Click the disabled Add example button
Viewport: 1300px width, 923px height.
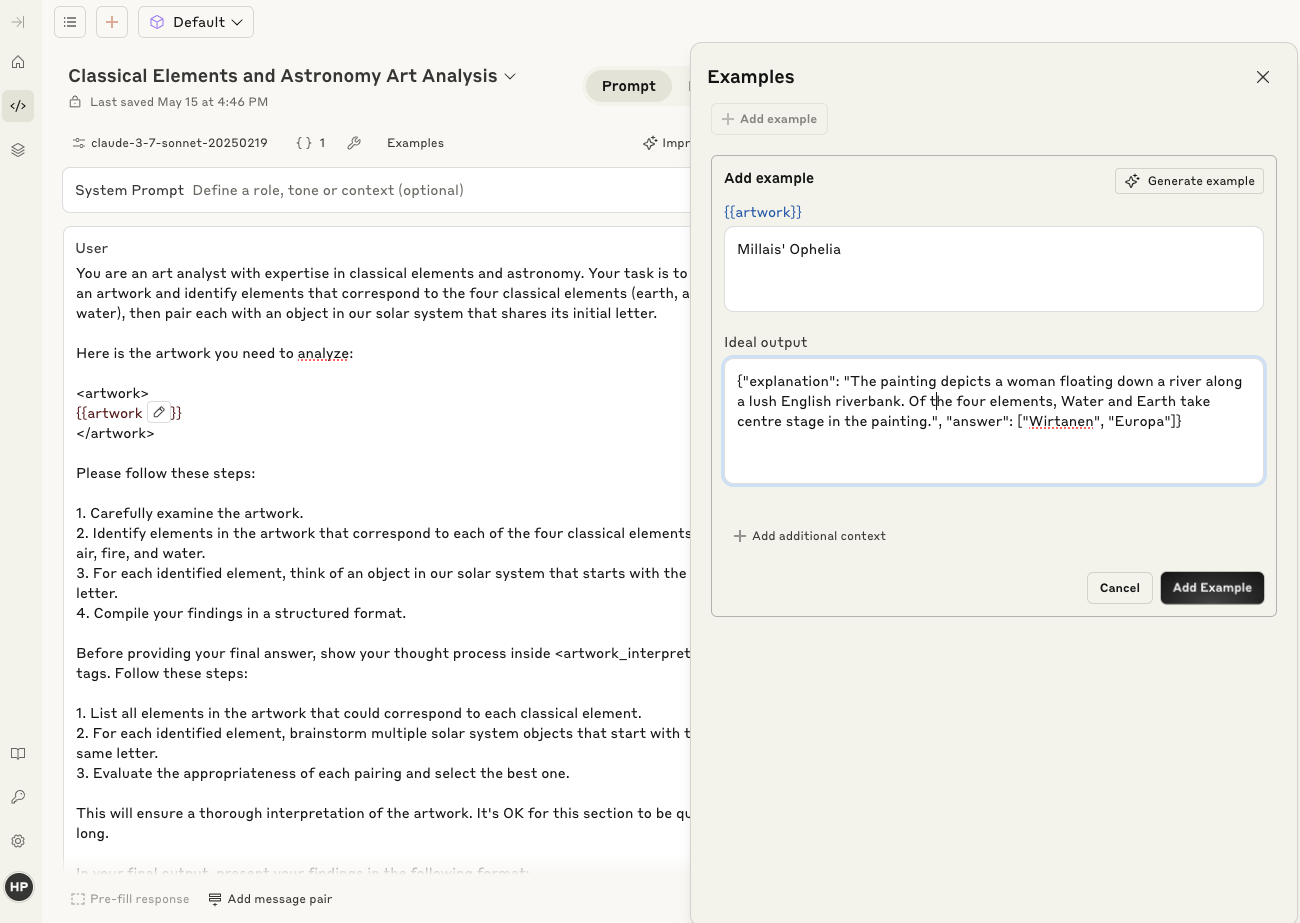pyautogui.click(x=769, y=119)
